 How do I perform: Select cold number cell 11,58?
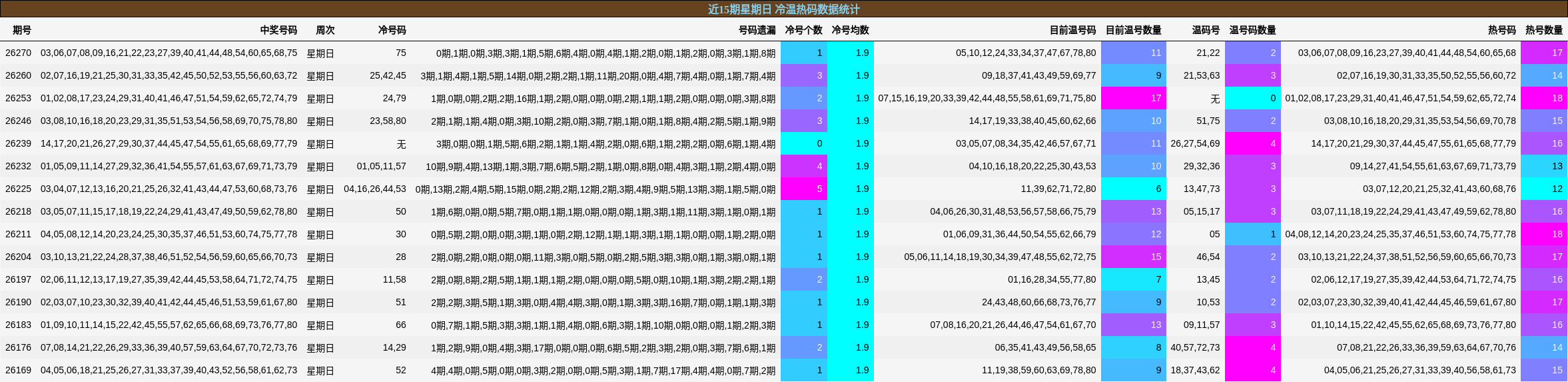394,279
